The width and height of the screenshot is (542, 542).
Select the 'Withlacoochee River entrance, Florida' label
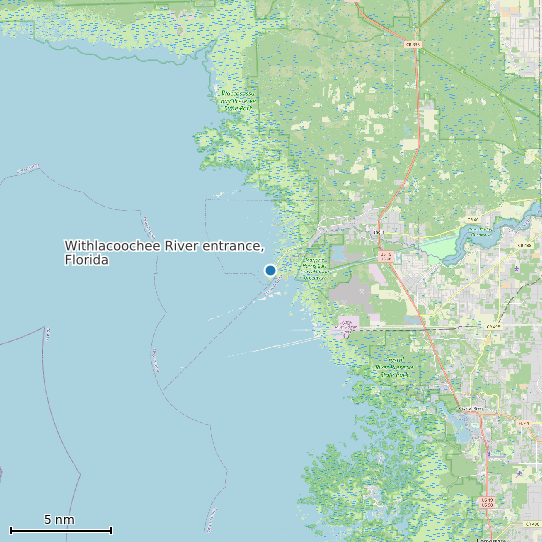click(x=164, y=253)
